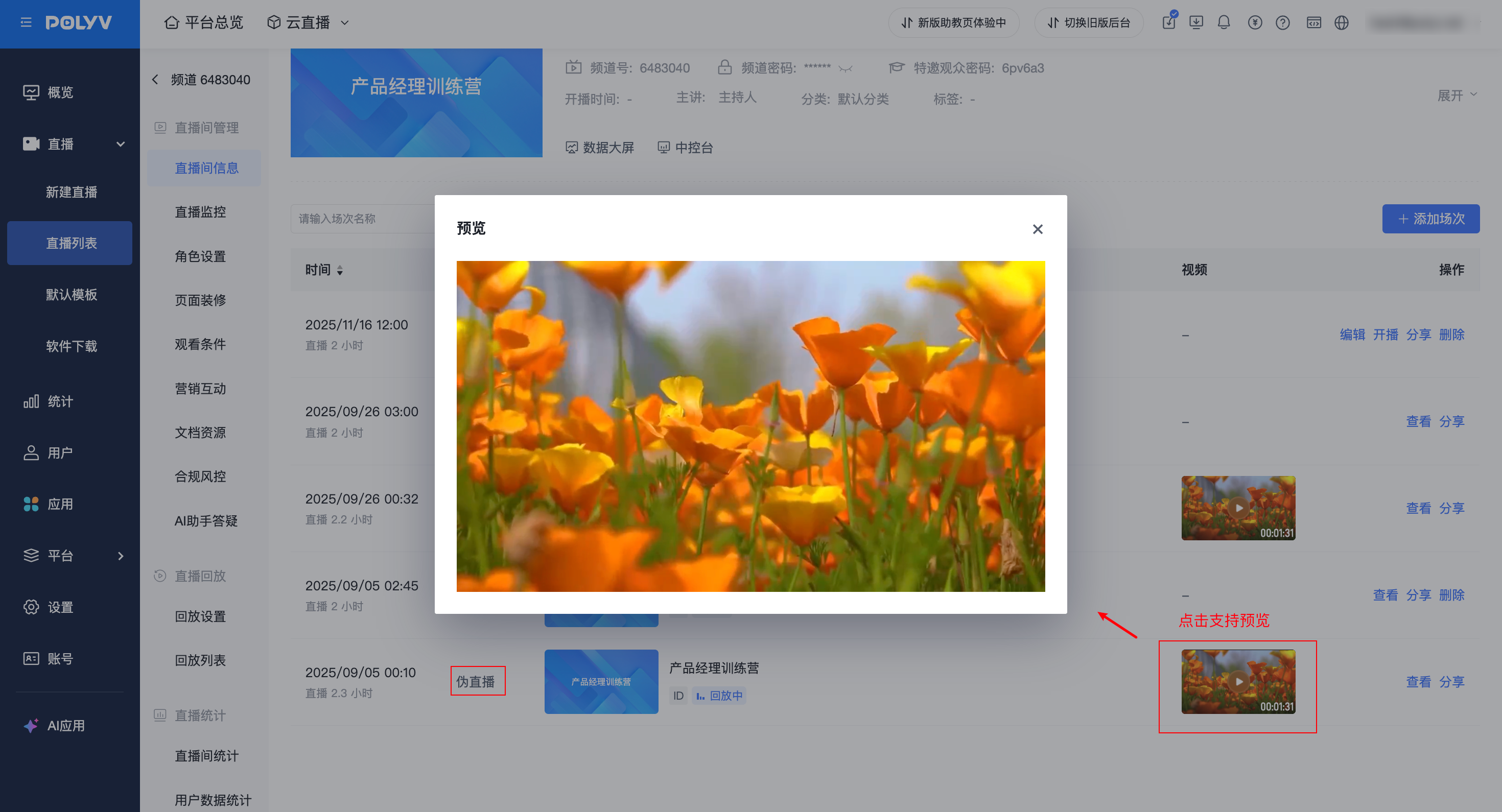Click 查看 for the 2025/09/26 03:00 session
Screen dimensions: 1502x812
pos(1419,421)
